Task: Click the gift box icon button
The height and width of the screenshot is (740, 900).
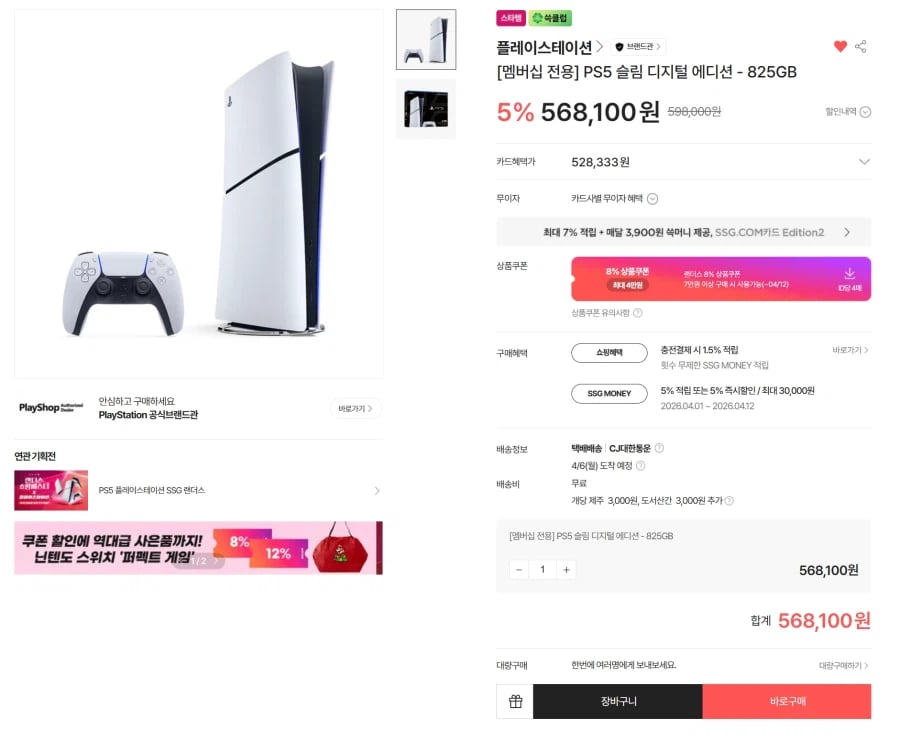Action: tap(515, 701)
